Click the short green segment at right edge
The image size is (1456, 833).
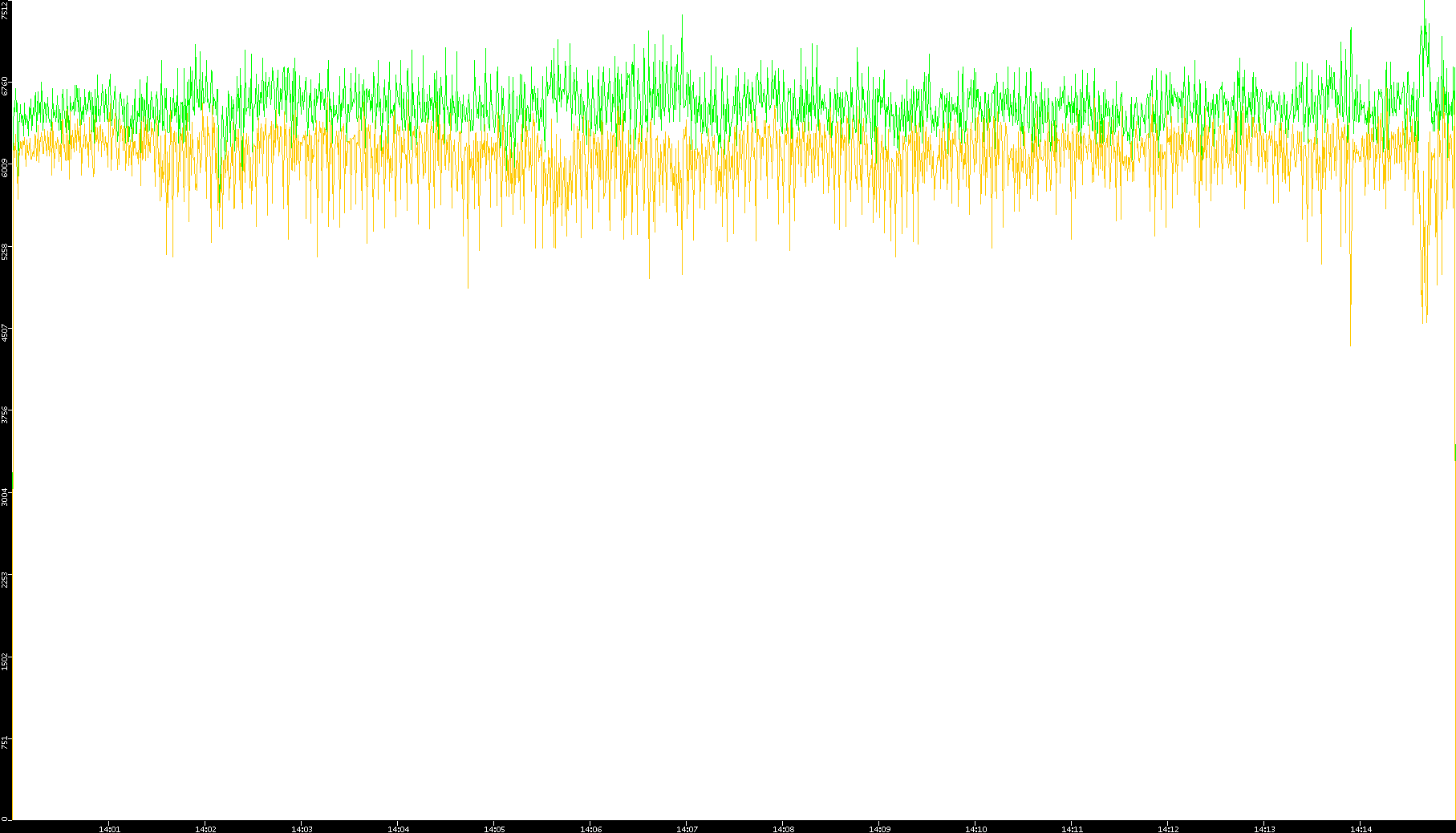click(1454, 452)
